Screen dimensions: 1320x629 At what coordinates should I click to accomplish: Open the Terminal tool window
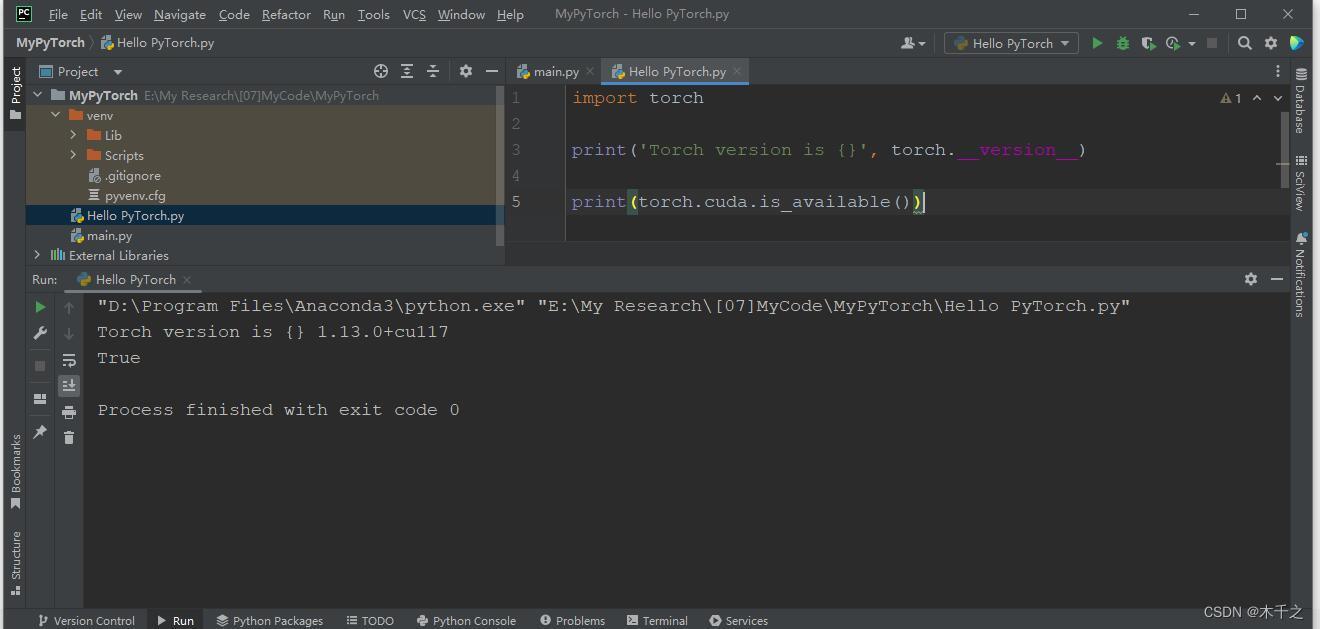(657, 620)
